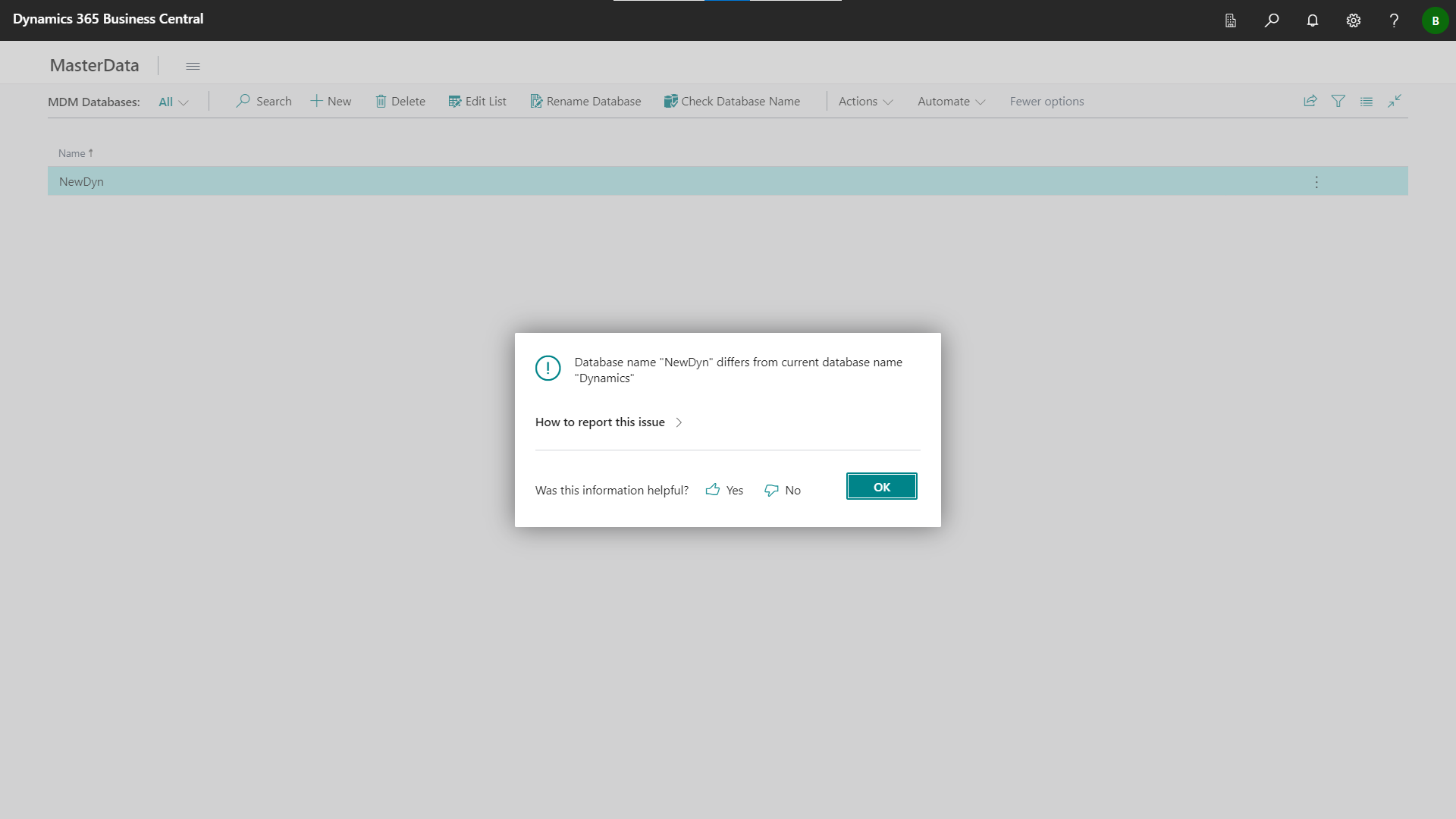Click OK to dismiss the dialog
Viewport: 1456px width, 819px height.
[881, 487]
